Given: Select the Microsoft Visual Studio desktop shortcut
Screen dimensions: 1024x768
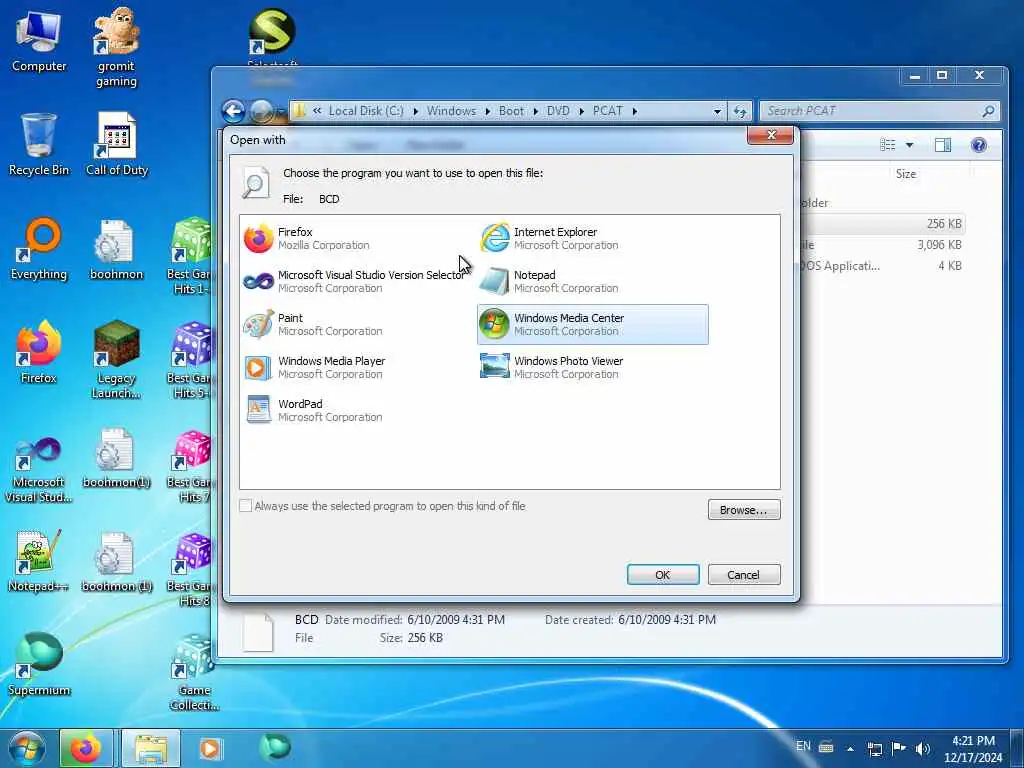Looking at the screenshot, I should coord(39,470).
